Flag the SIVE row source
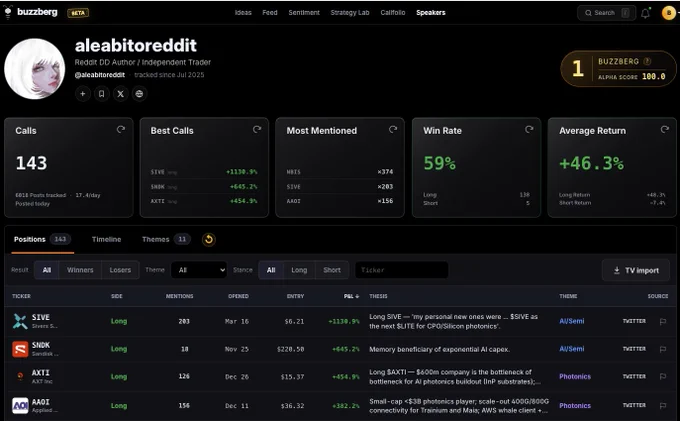 point(663,321)
